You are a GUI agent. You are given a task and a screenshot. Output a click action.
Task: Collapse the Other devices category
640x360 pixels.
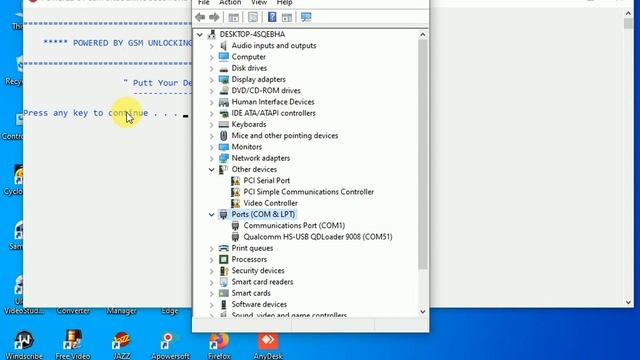tap(211, 169)
